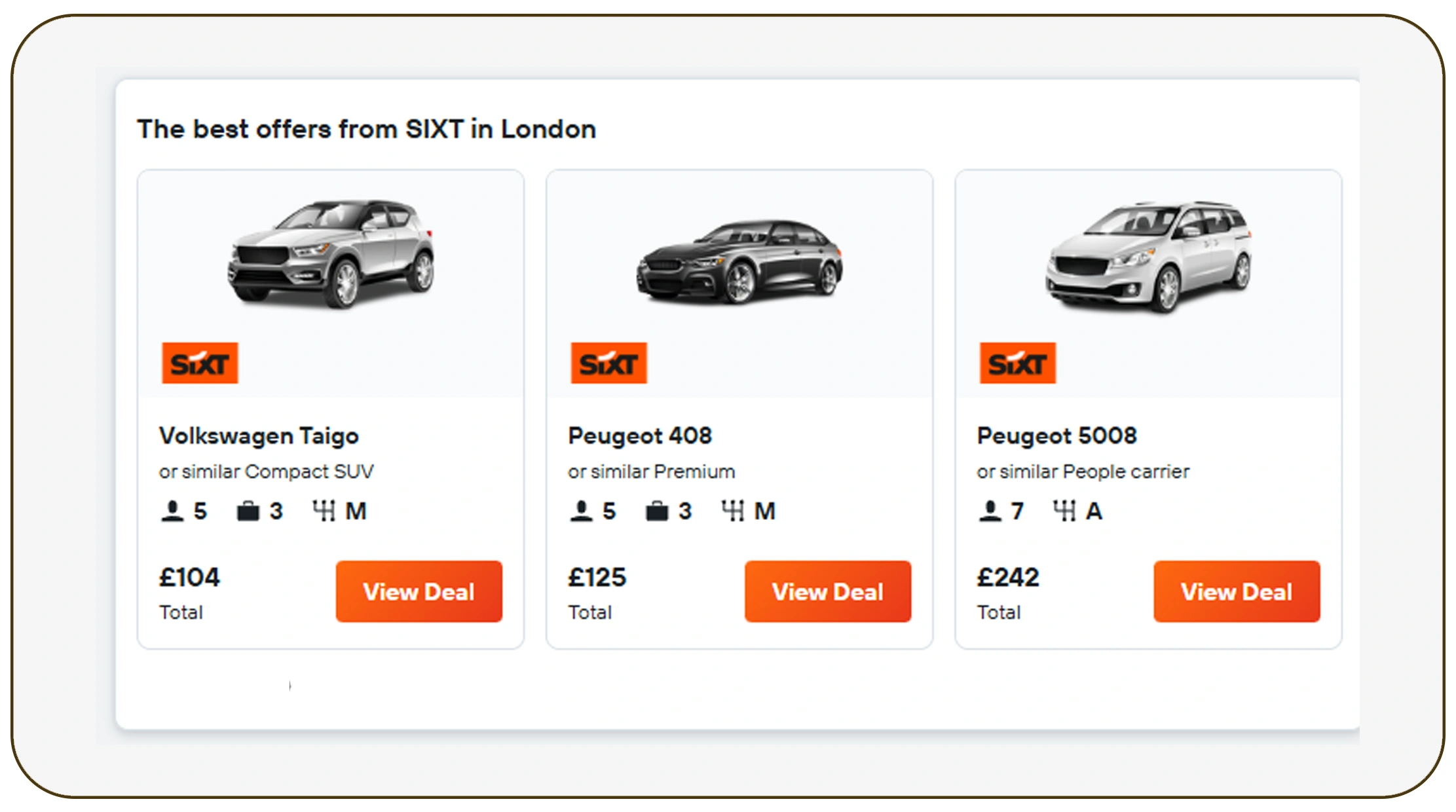Click the manual gearbox icon for Volkswagen Taigo
This screenshot has width=1456, height=812.
(x=324, y=511)
